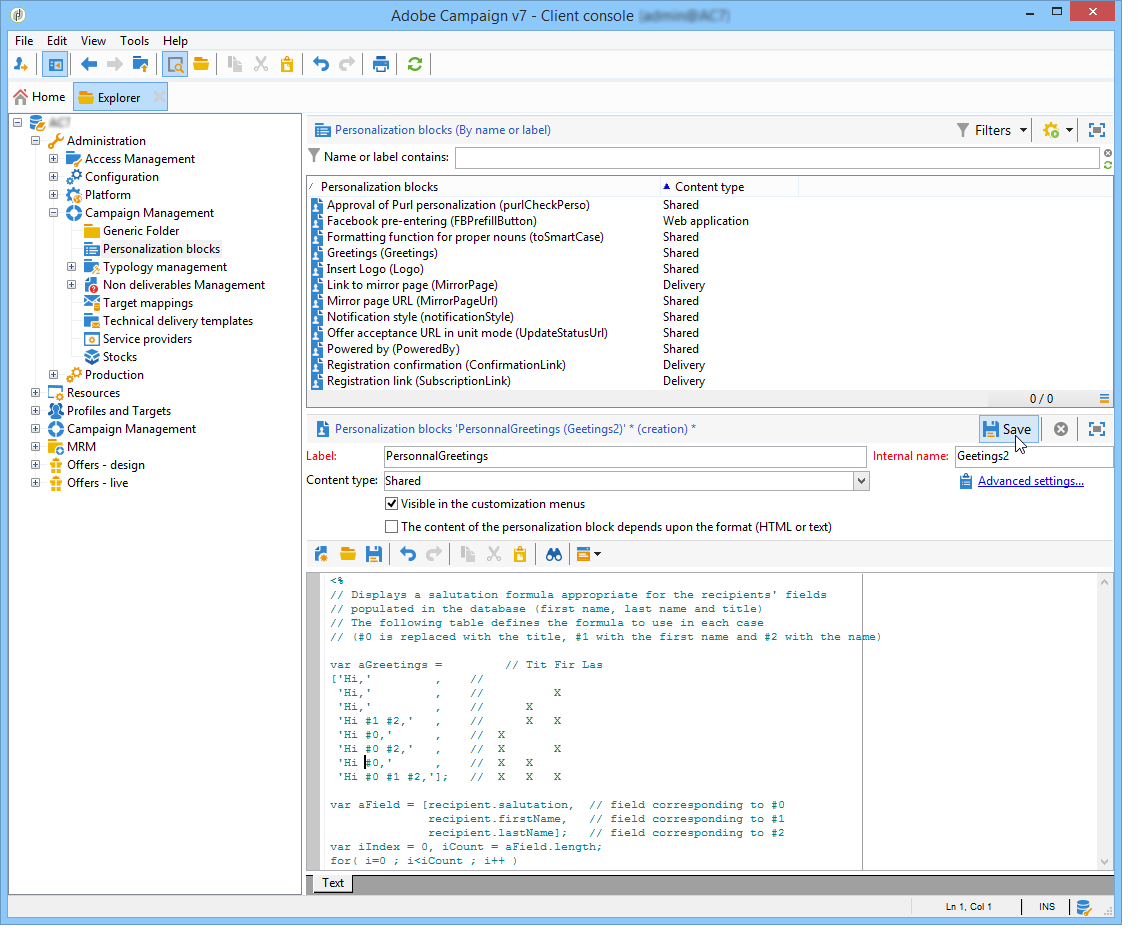Save the personalization block
Image resolution: width=1142 pixels, height=944 pixels.
[x=1006, y=429]
